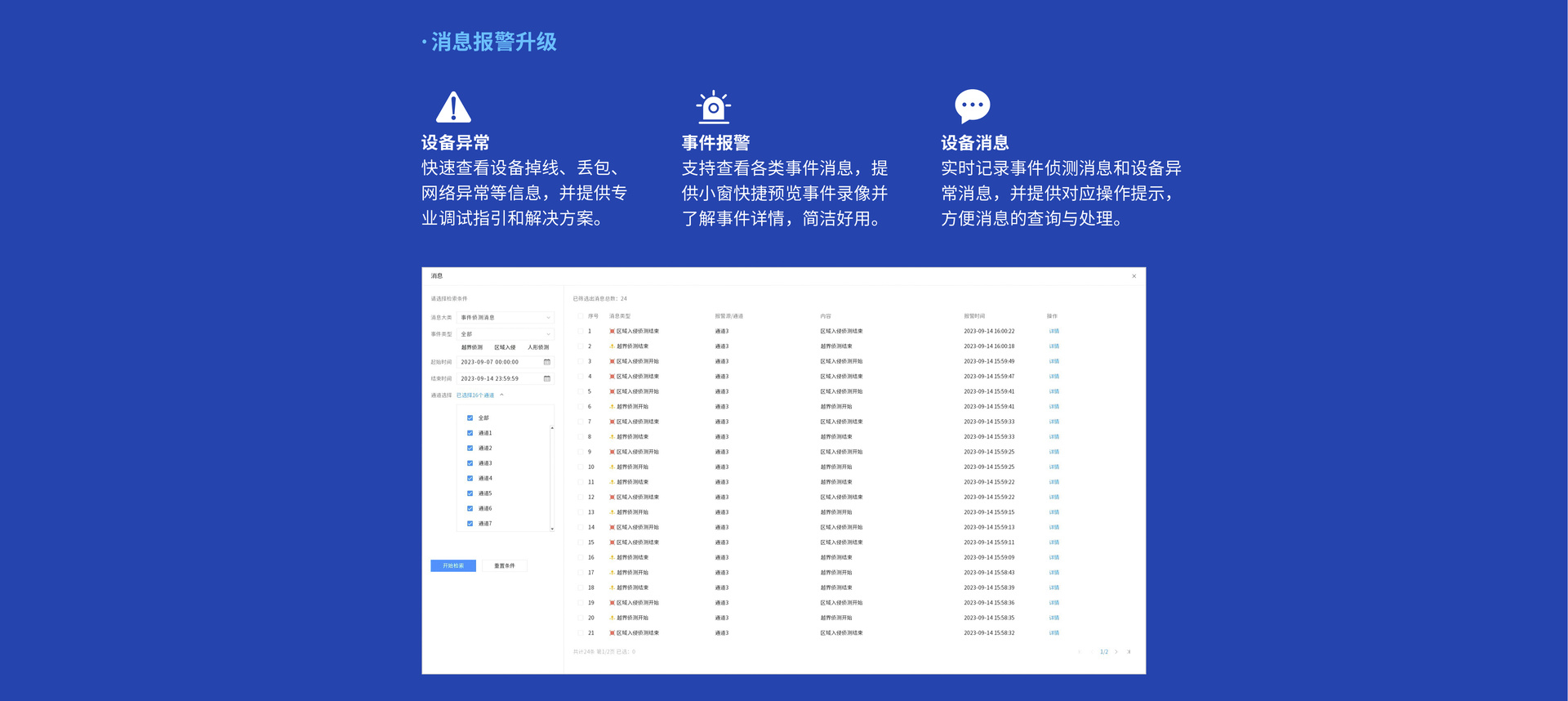
Task: Click the 事件报警 alarm siren icon
Action: pos(714,106)
